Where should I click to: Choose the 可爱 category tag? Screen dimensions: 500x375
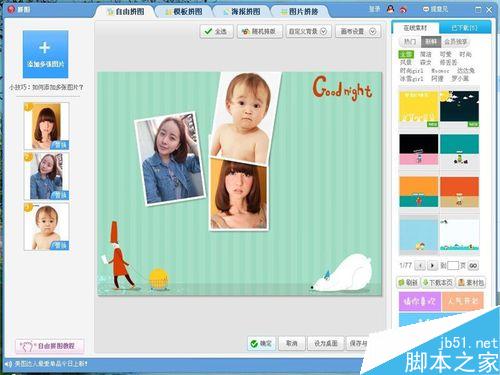[x=445, y=54]
